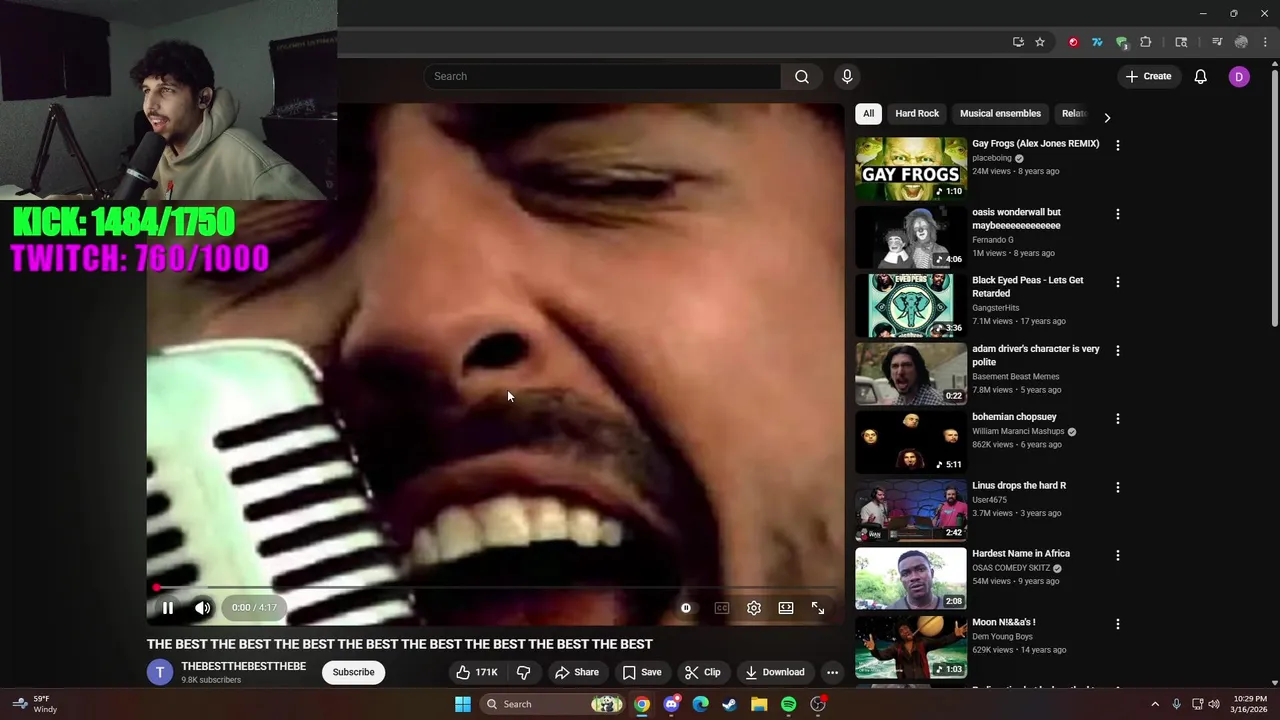Open the taskbar clock showing 10:29 PM

tap(1251, 704)
